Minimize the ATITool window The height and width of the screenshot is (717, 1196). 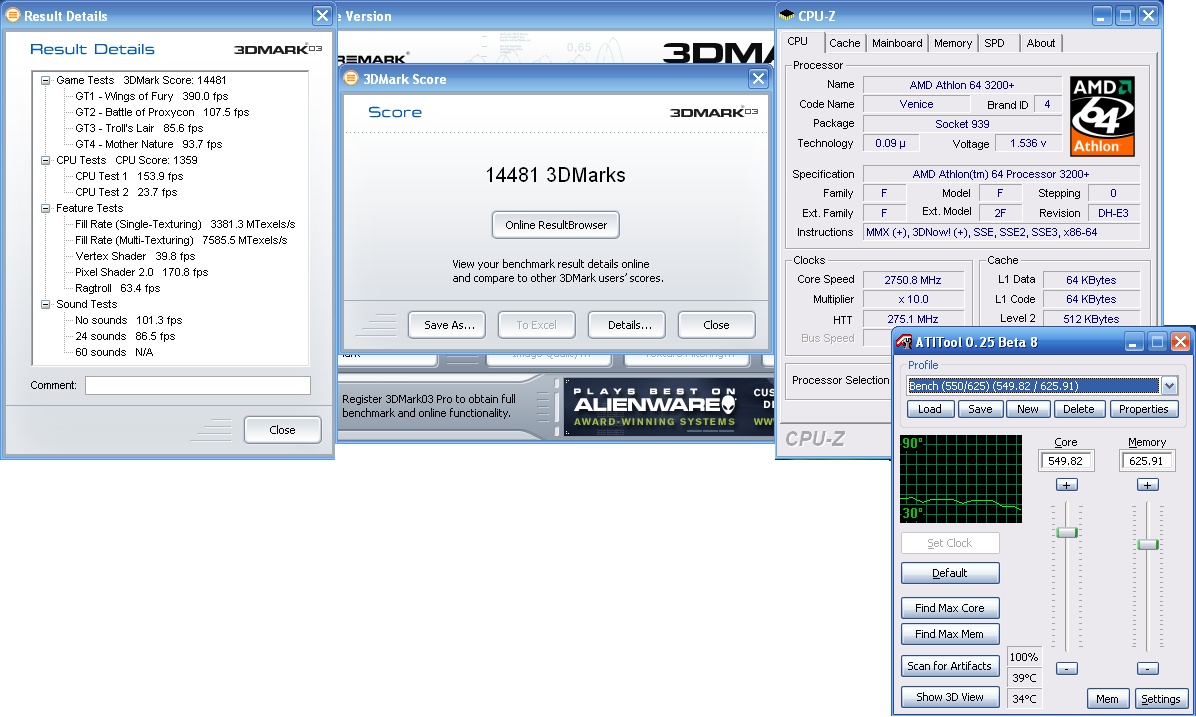(1133, 342)
